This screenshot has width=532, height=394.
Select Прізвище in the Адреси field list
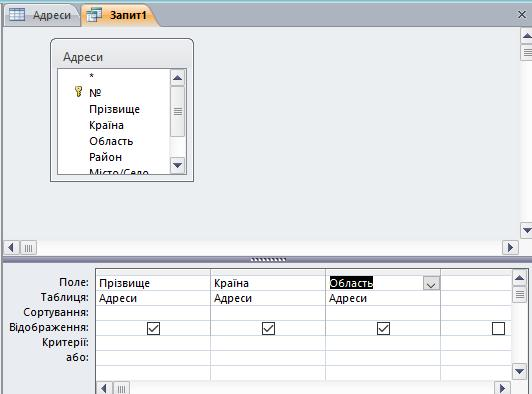pos(114,109)
